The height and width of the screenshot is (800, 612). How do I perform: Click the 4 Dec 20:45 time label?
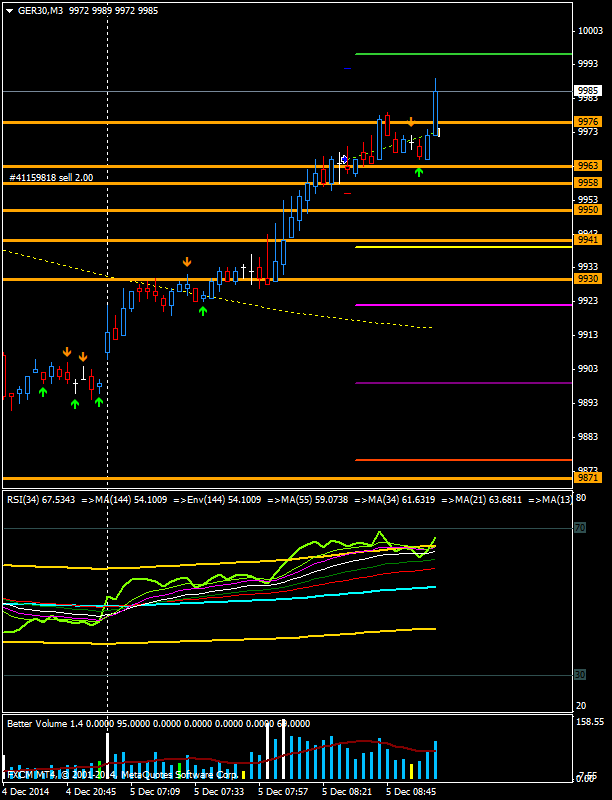(92, 791)
